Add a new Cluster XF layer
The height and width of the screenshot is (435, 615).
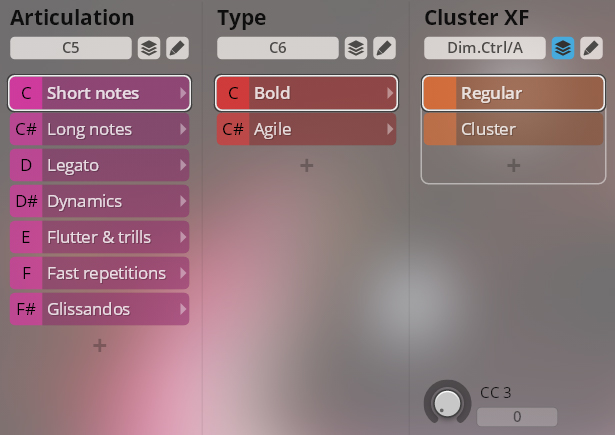click(x=513, y=166)
